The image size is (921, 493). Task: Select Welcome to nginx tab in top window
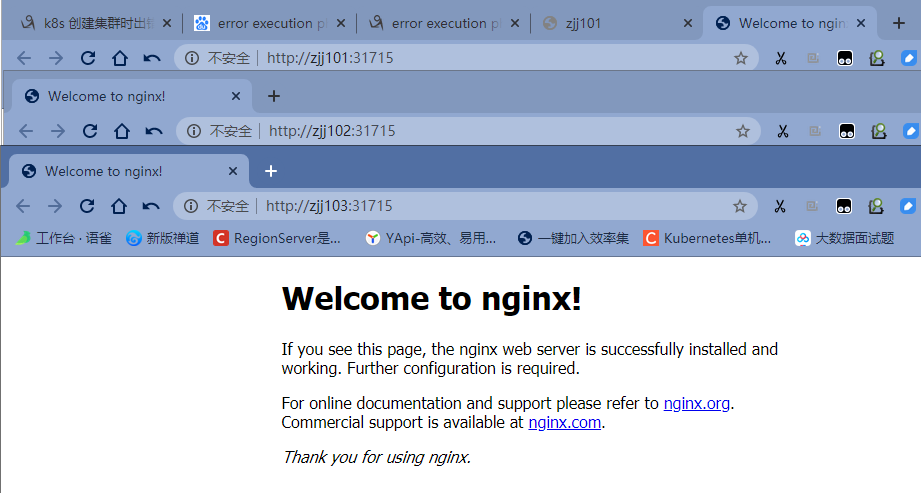[789, 23]
